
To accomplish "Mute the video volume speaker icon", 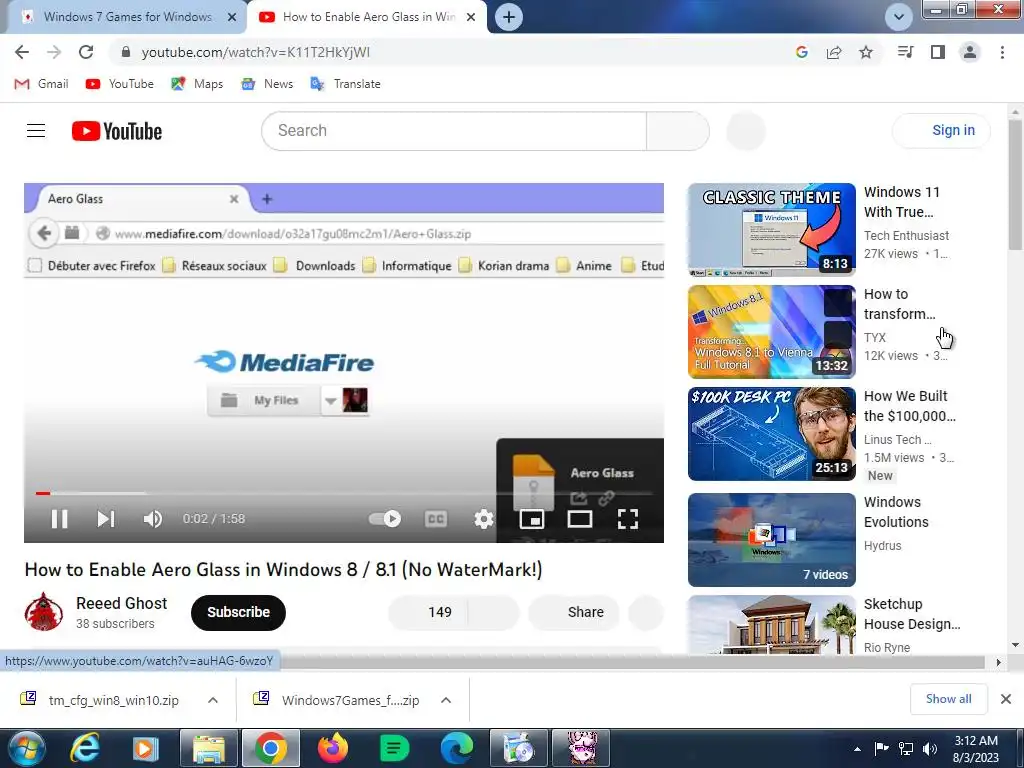I will pos(153,519).
